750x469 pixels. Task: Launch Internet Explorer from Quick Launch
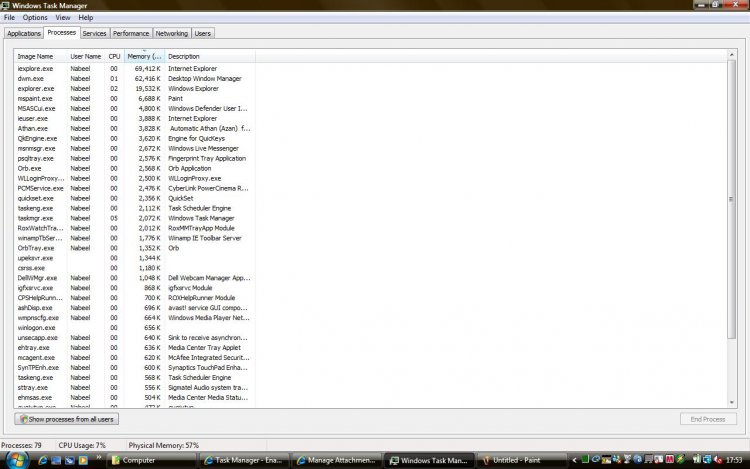43,460
